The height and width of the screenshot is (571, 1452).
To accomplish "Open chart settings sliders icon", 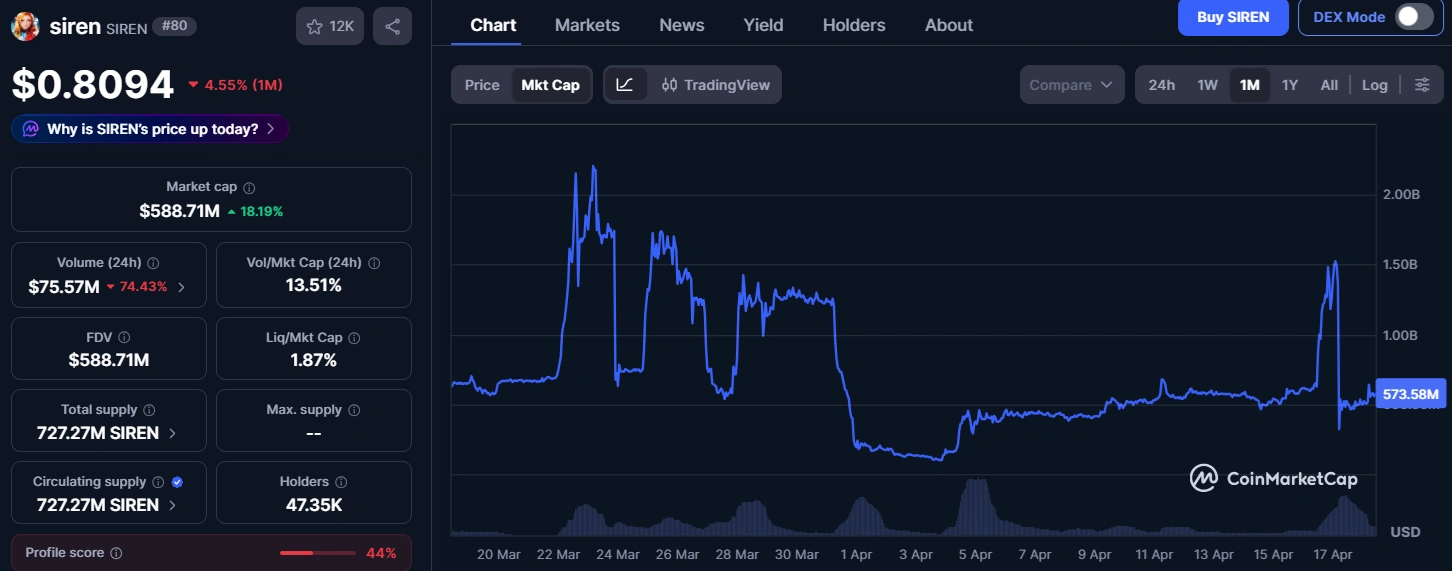I will 1422,85.
